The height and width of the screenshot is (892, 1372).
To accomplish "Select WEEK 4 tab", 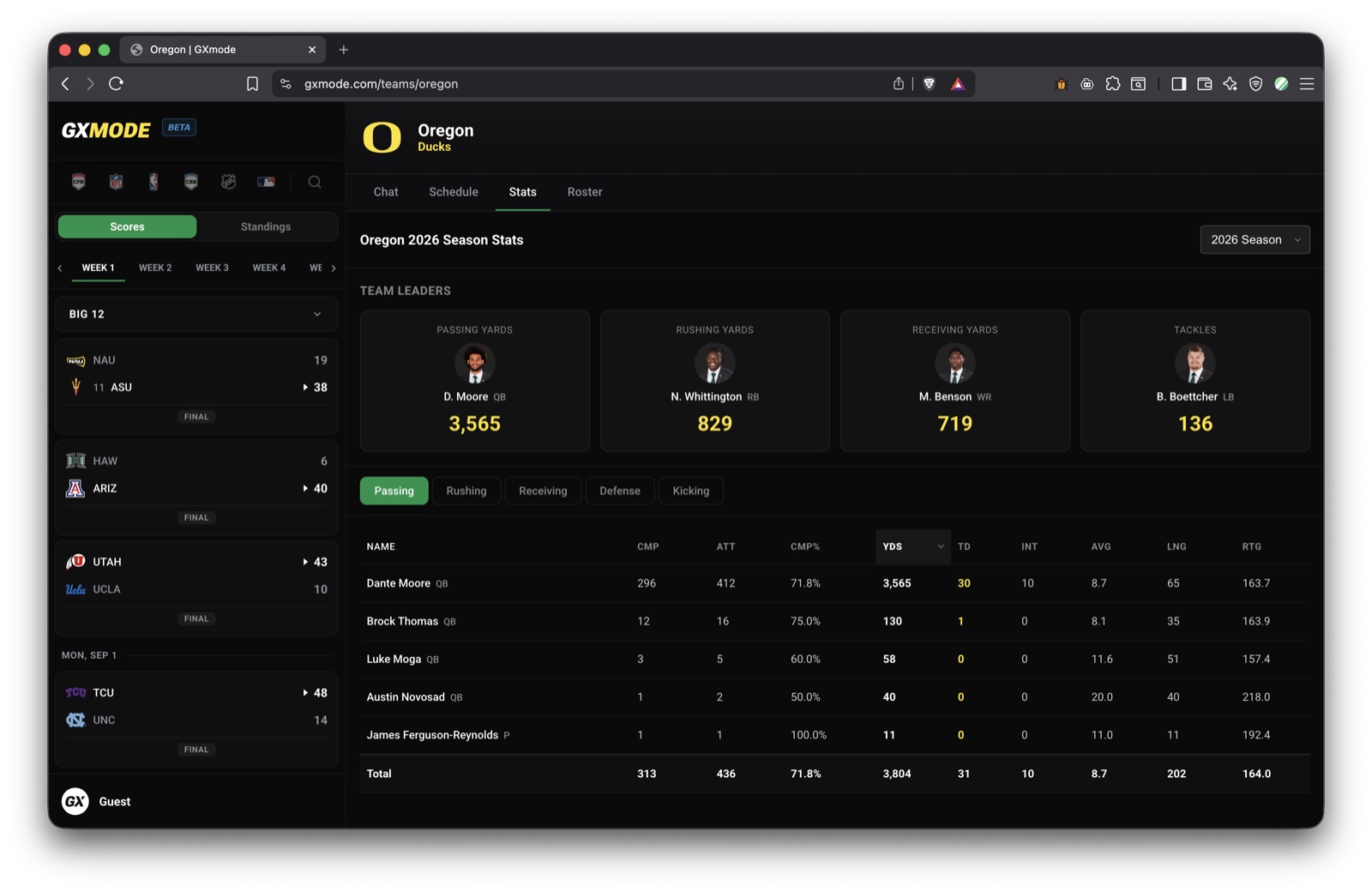I will [269, 268].
